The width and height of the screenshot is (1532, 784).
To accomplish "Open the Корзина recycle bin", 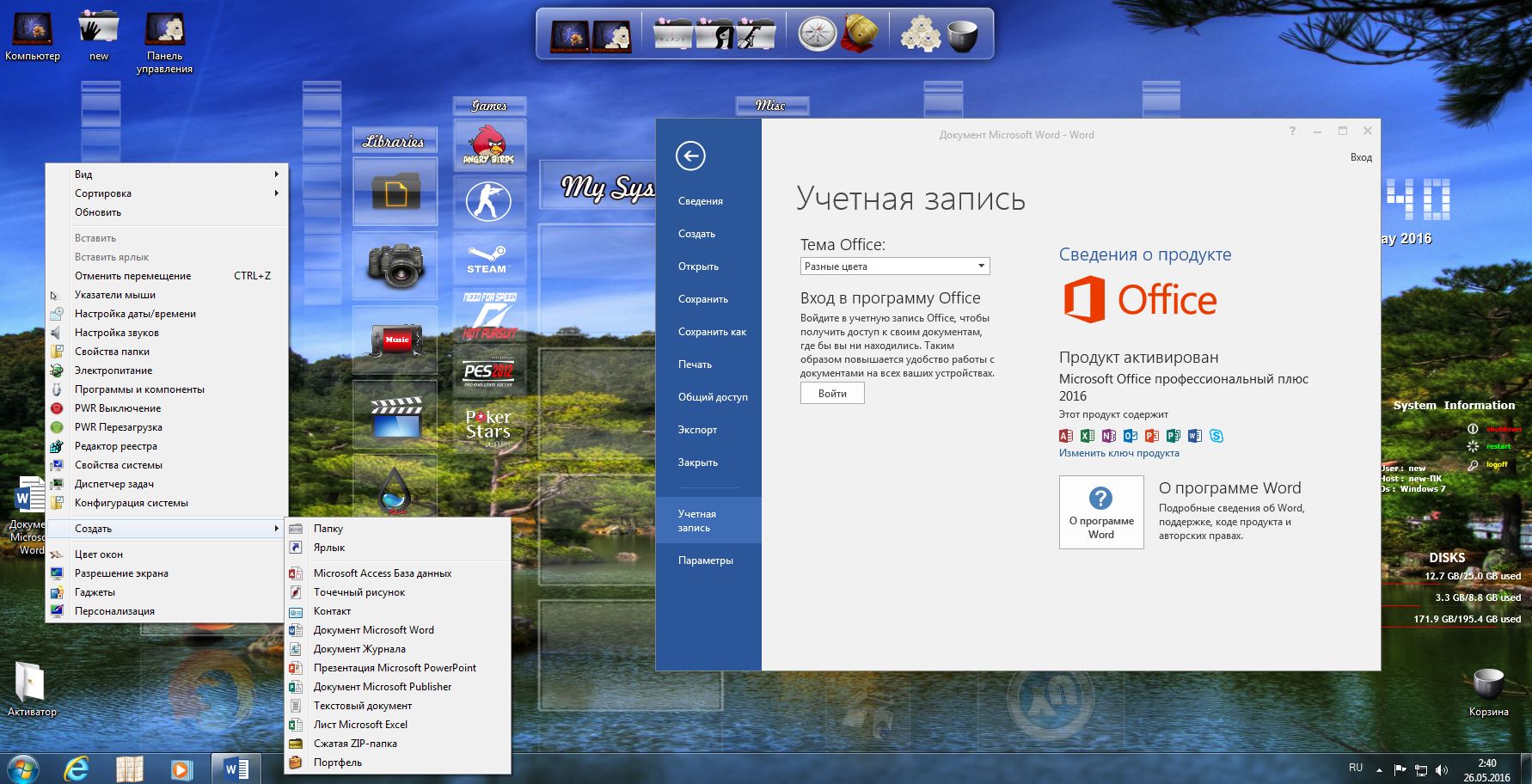I will point(1488,692).
